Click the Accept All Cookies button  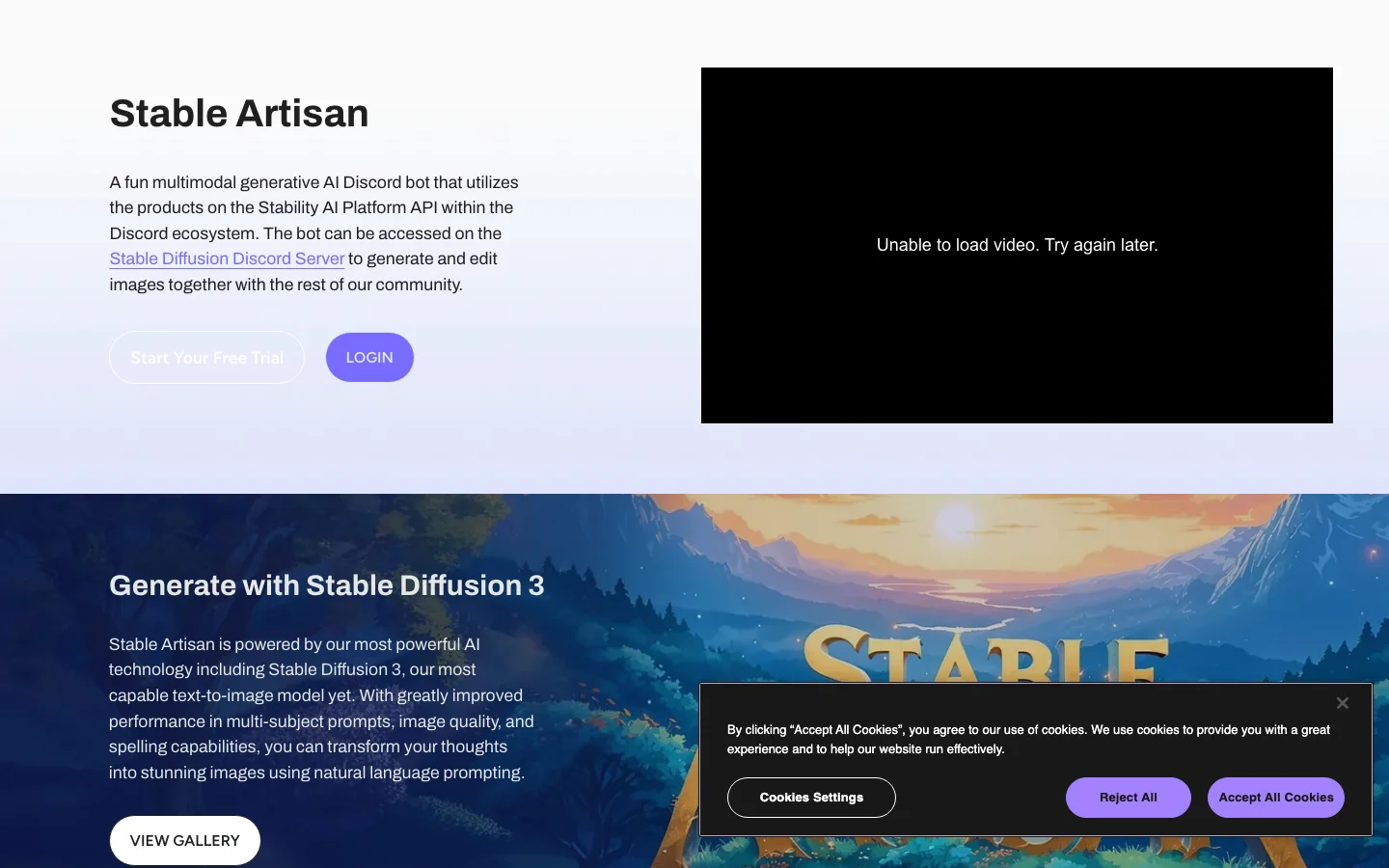click(1275, 798)
